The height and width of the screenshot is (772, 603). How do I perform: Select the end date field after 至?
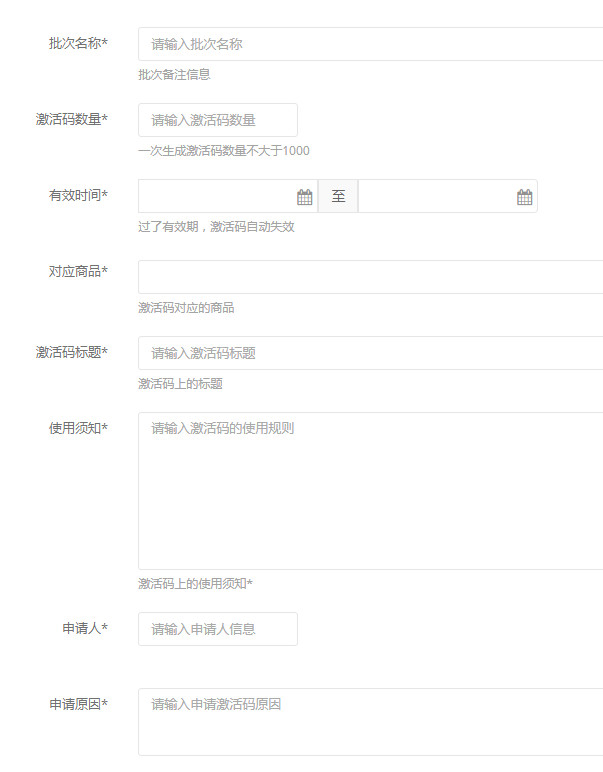click(x=436, y=197)
